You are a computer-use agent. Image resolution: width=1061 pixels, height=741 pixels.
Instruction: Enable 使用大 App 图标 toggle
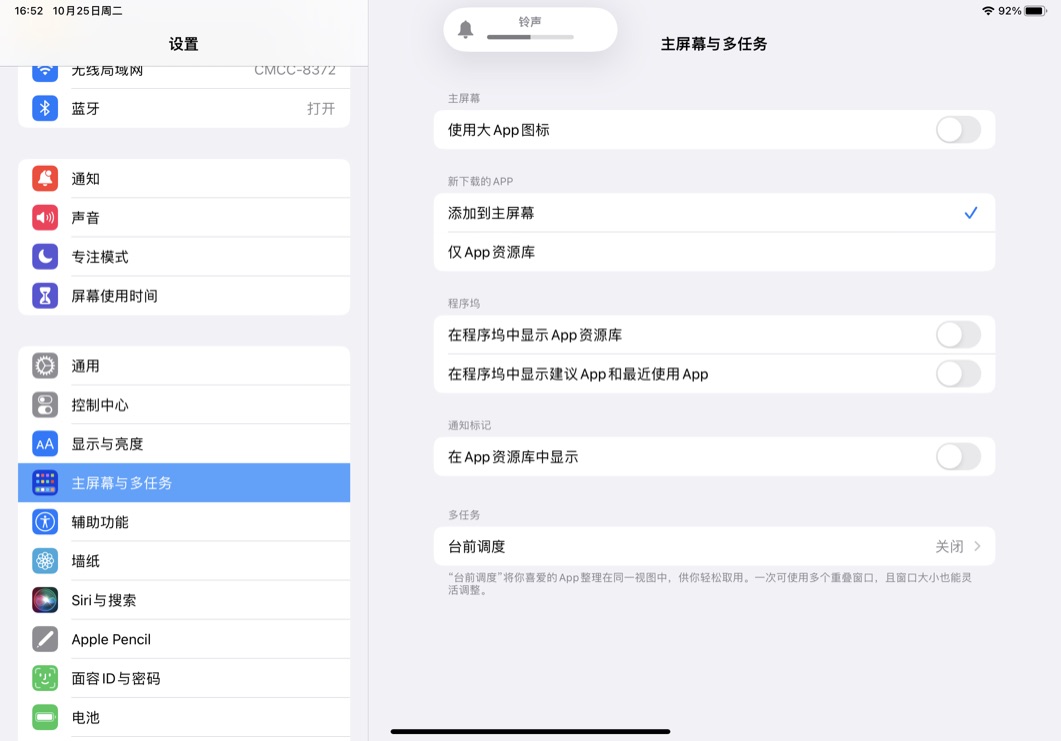[957, 129]
